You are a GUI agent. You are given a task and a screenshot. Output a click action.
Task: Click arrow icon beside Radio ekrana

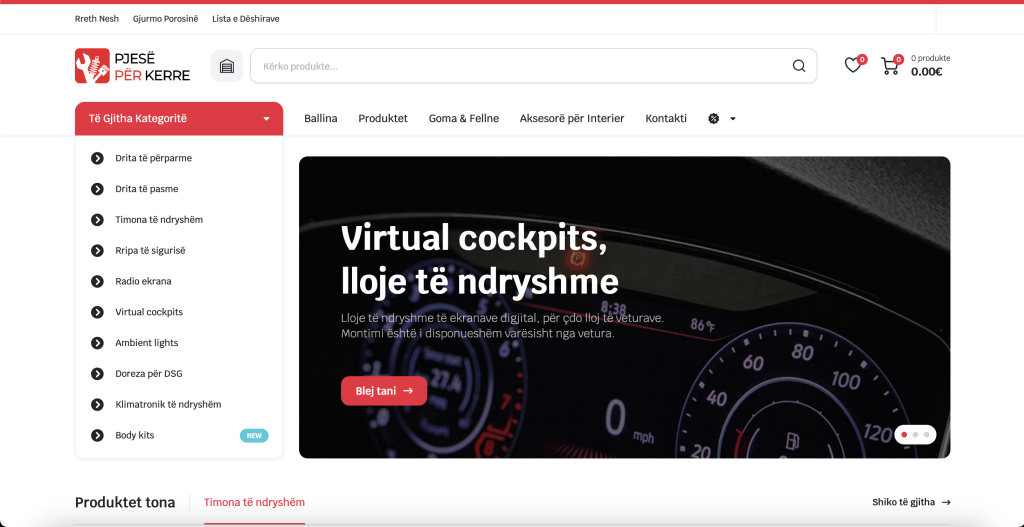coord(97,281)
